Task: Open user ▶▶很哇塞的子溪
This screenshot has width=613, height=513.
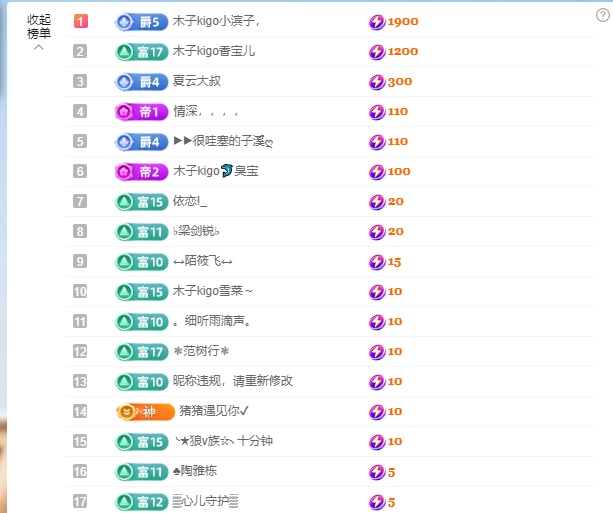Action: pyautogui.click(x=223, y=141)
